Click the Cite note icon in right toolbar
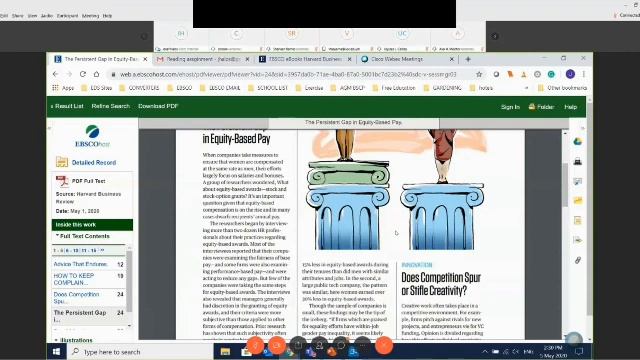640x360 pixels. [578, 220]
